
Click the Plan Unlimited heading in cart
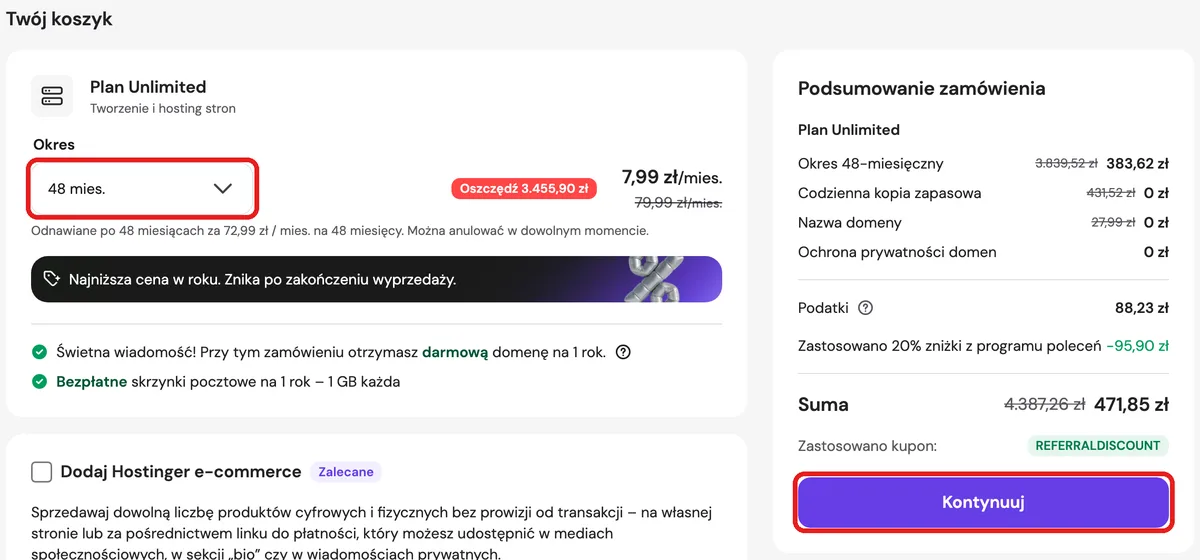[x=148, y=87]
